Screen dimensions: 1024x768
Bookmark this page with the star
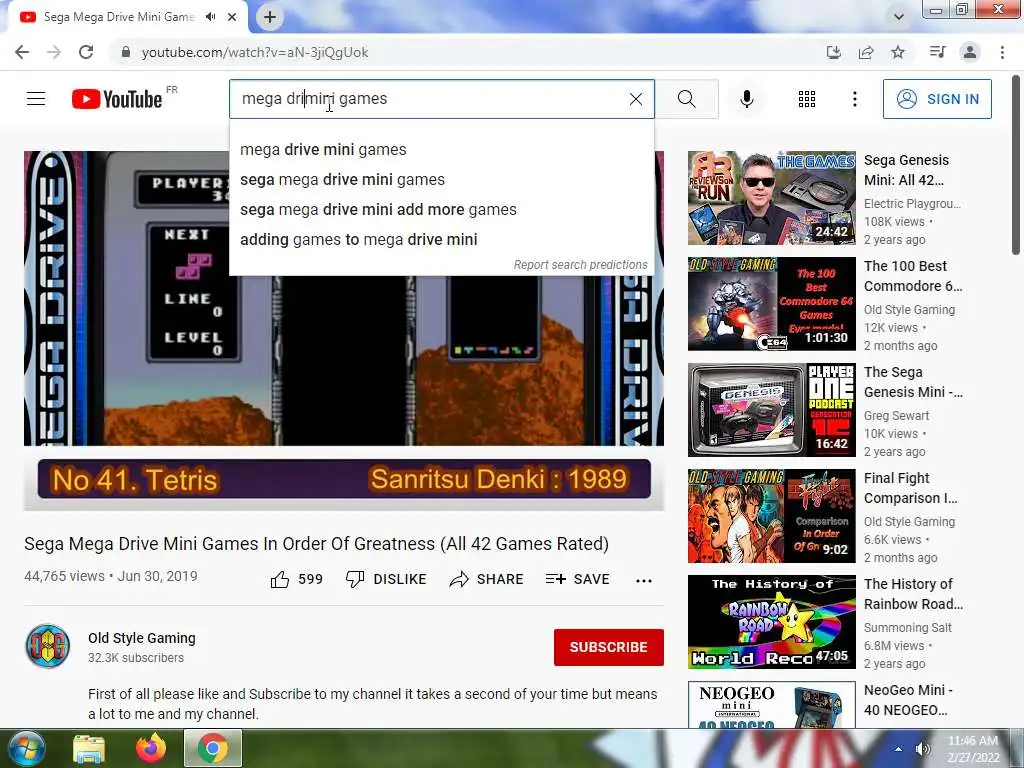[898, 52]
